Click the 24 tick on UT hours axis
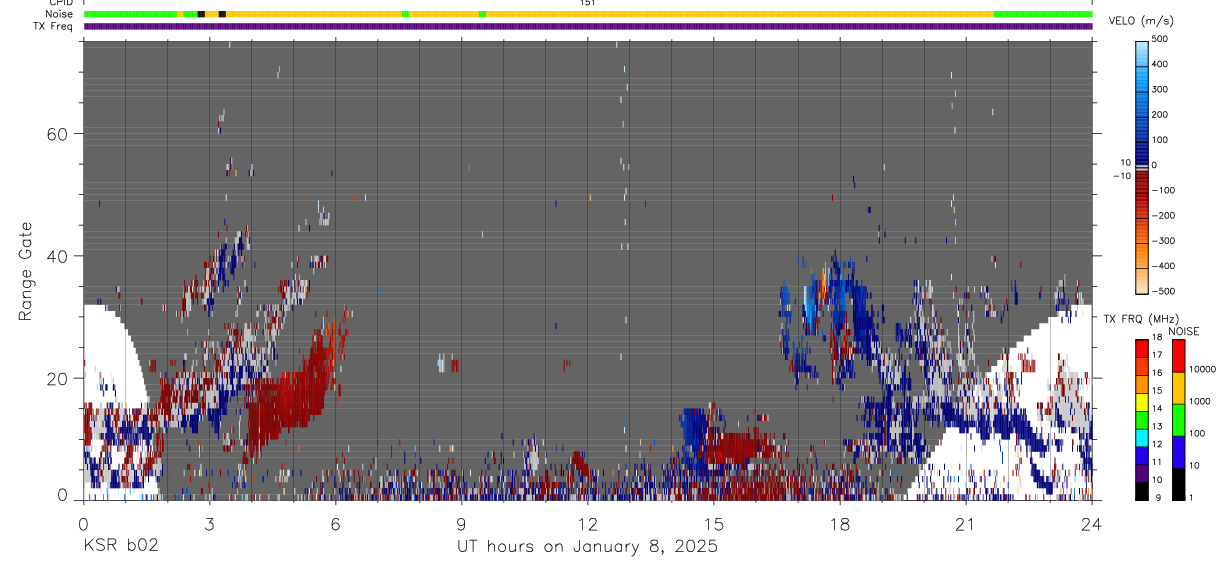Screen dimensions: 1228x567 [1092, 523]
